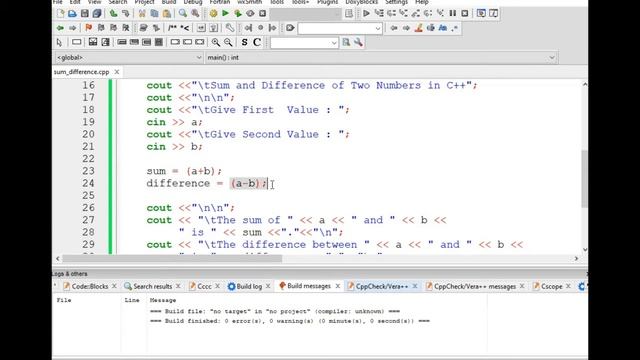640x360 pixels.
Task: Open the disabled build target dropdown
Action: [305, 13]
